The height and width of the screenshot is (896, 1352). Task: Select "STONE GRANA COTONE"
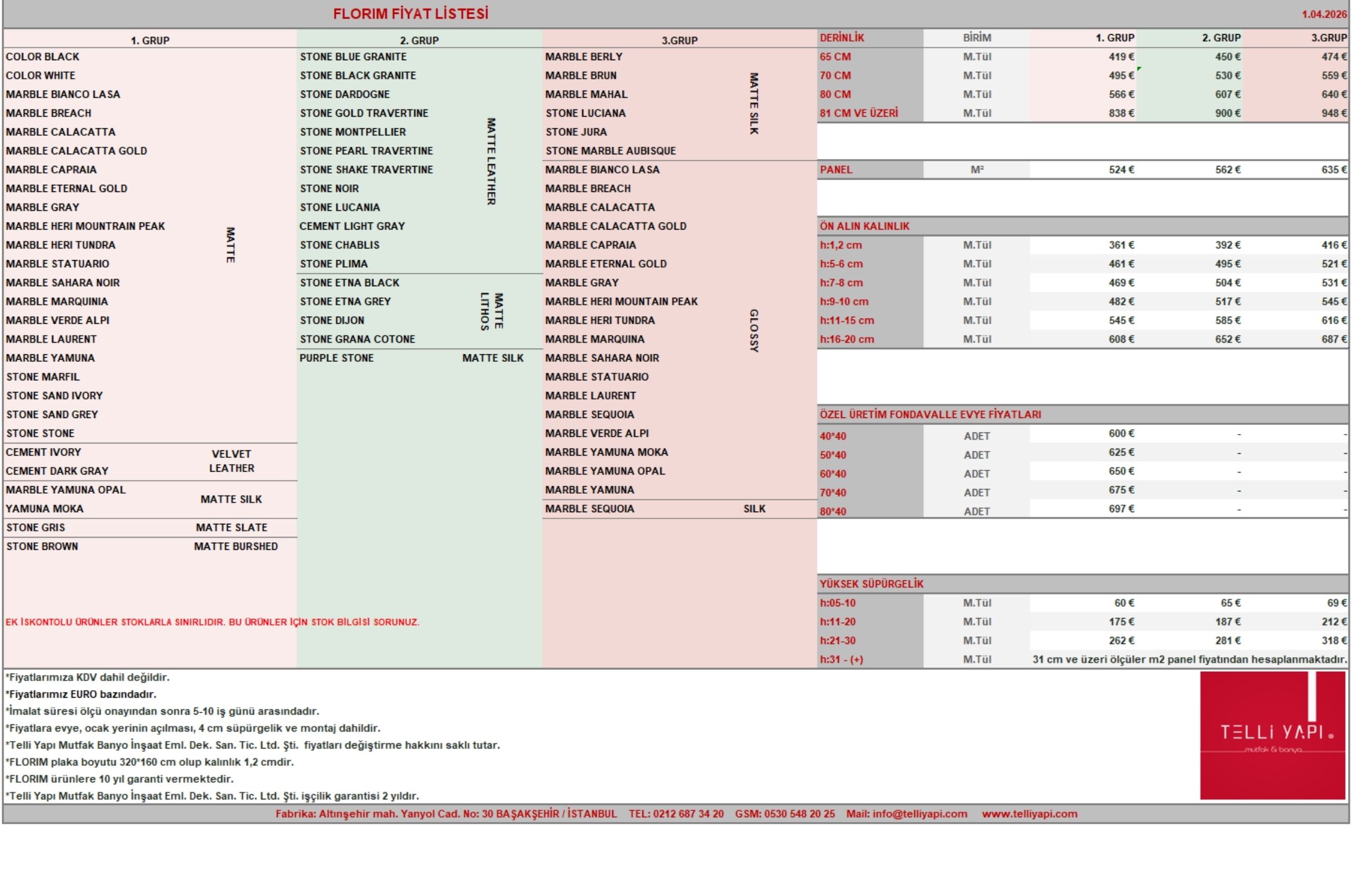pyautogui.click(x=357, y=339)
